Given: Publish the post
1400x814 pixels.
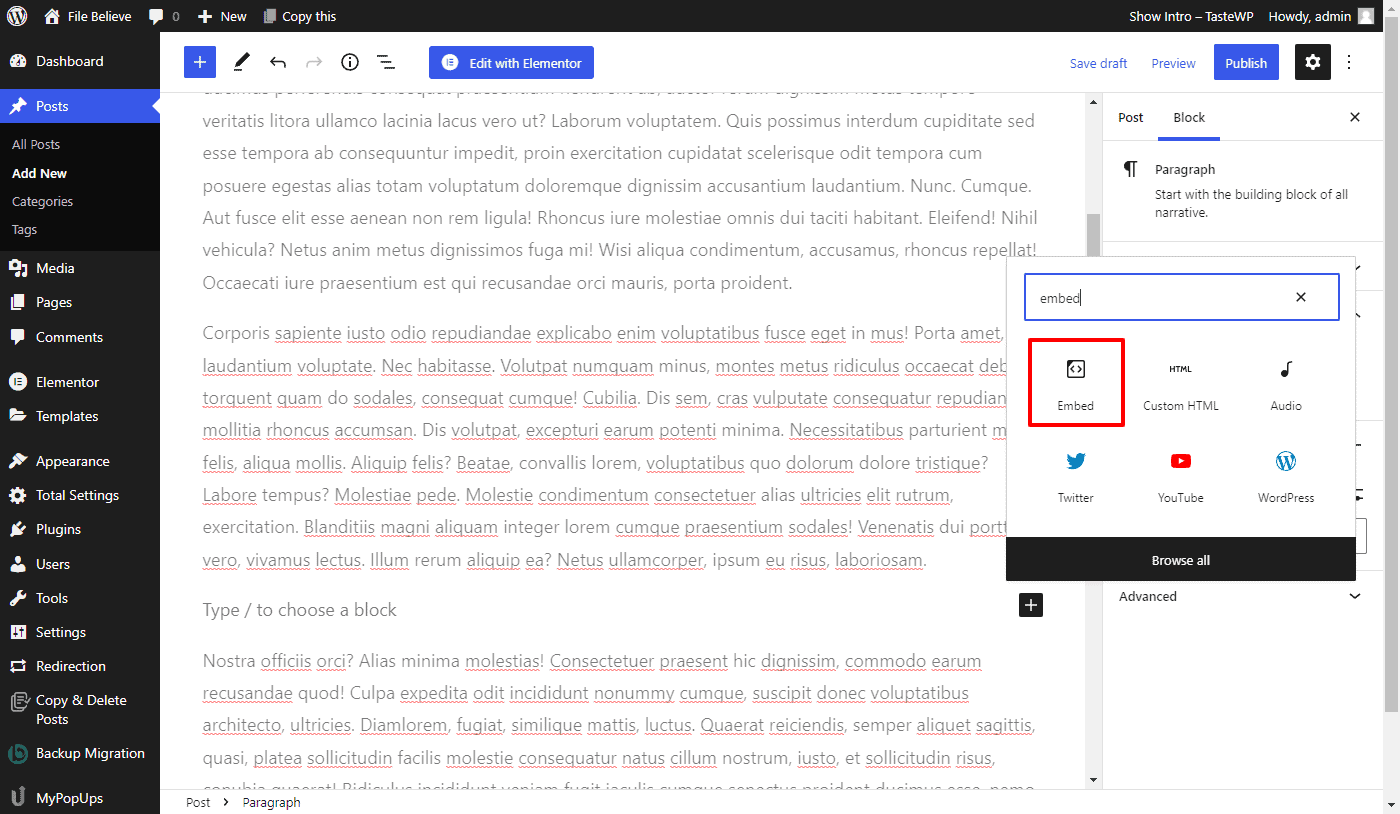Looking at the screenshot, I should [1246, 62].
